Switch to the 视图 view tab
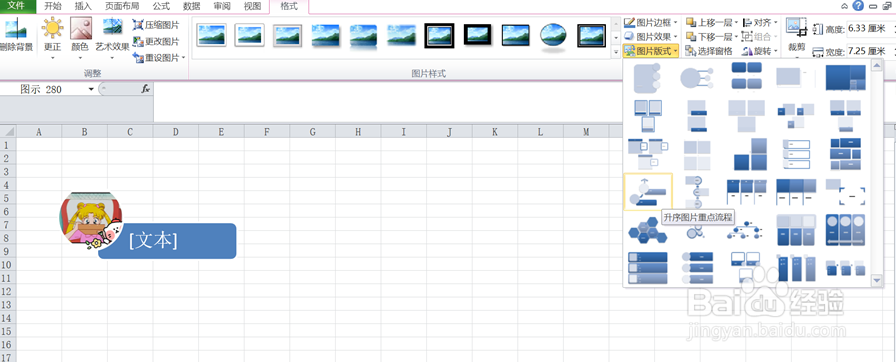896x362 pixels. click(252, 7)
